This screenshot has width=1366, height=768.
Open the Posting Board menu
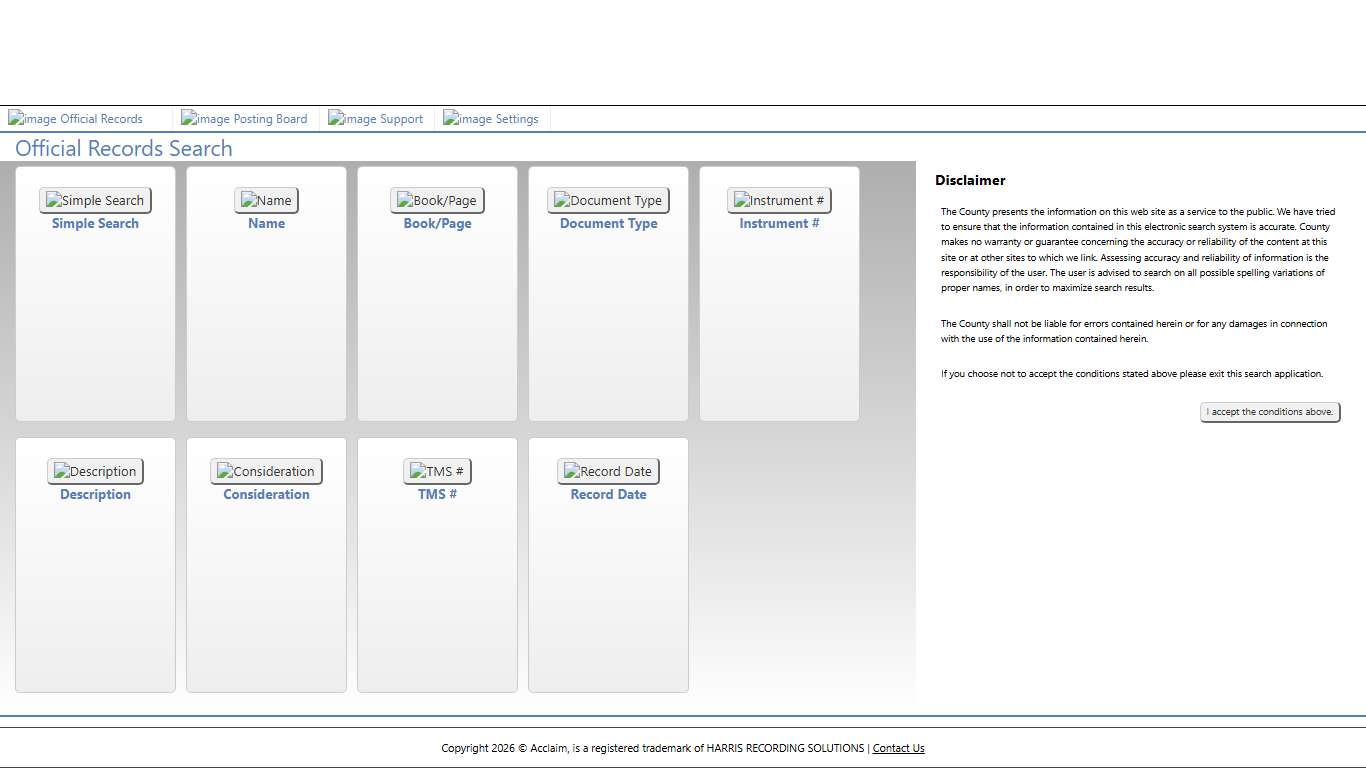244,119
